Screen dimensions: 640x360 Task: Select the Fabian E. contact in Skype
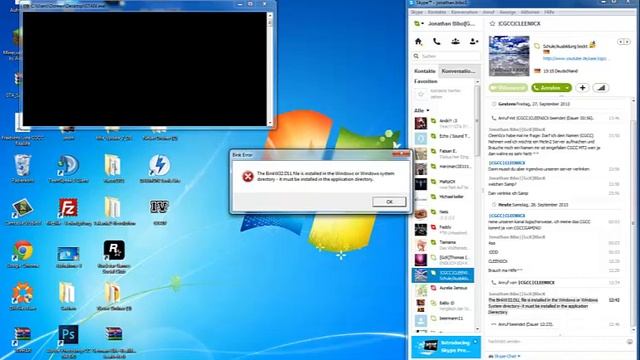[443, 154]
